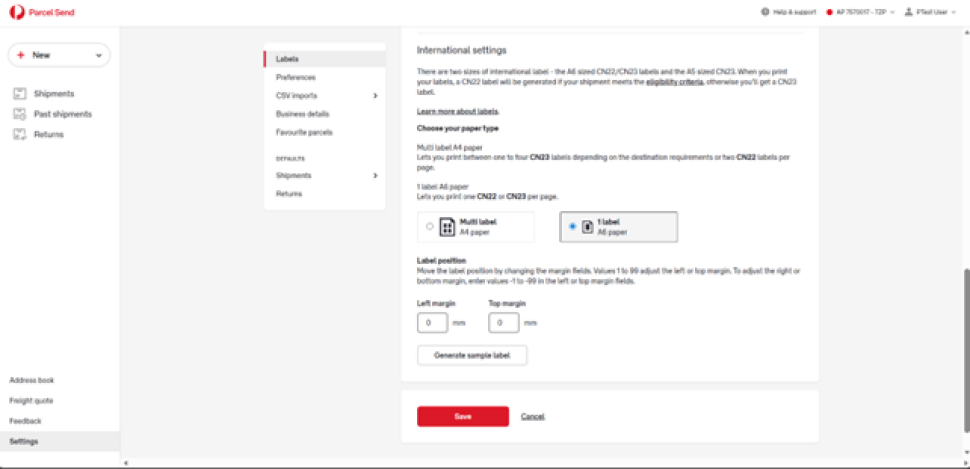Click the Top margin input field
970x469 pixels.
tap(504, 323)
